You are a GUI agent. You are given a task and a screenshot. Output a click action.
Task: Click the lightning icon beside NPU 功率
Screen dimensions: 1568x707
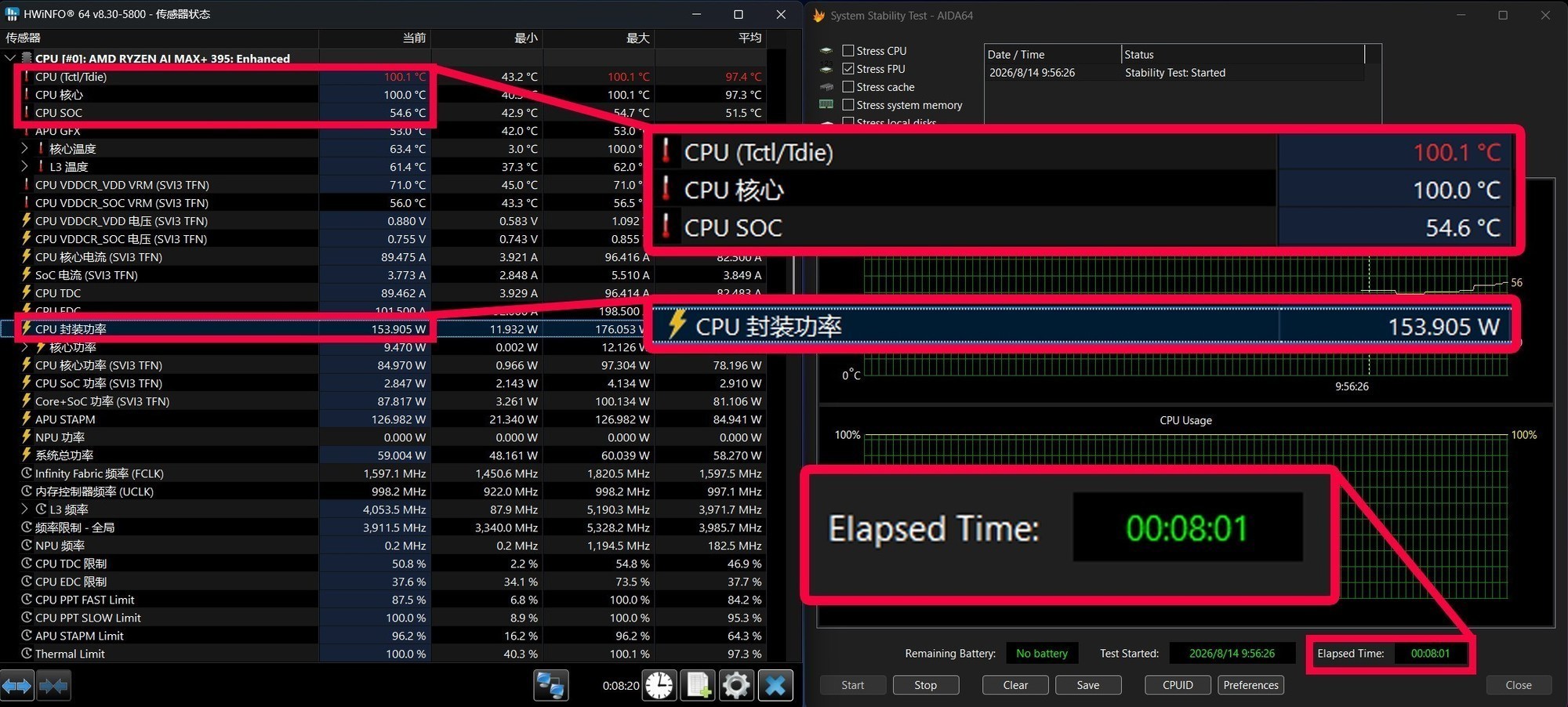[x=27, y=437]
